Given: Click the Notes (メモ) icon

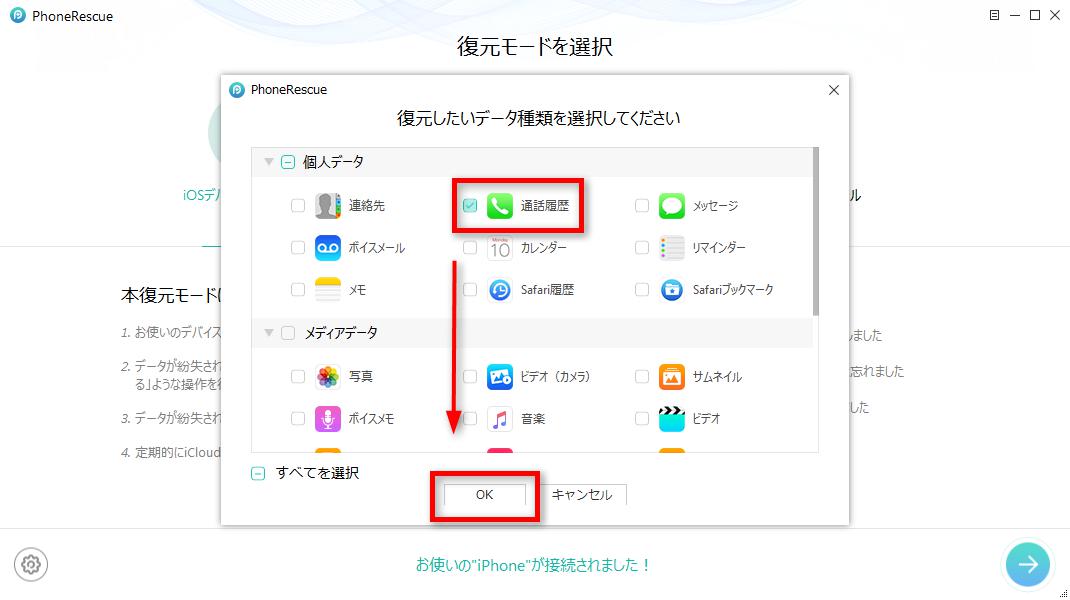Looking at the screenshot, I should click(328, 290).
